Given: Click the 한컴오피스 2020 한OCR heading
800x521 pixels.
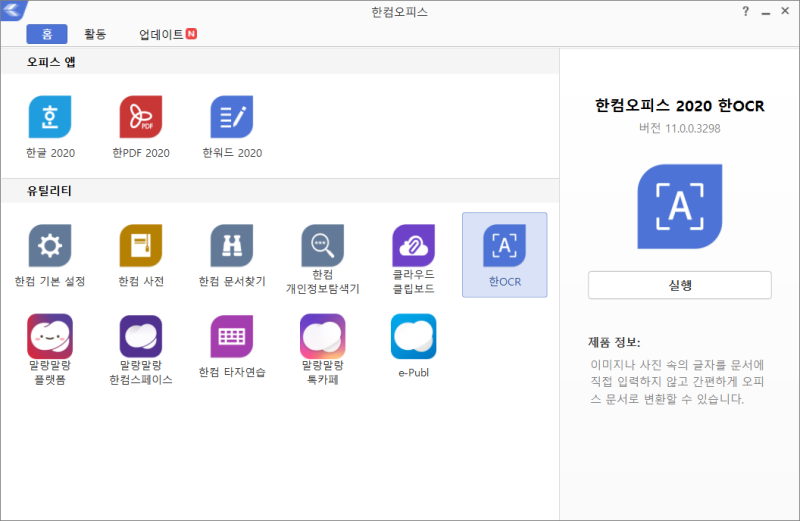Looking at the screenshot, I should [680, 106].
